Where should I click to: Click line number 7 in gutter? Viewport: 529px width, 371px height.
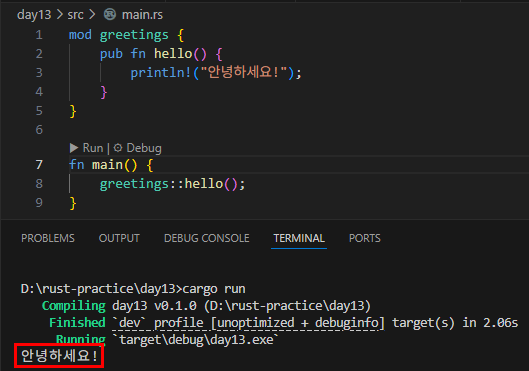tap(39, 165)
